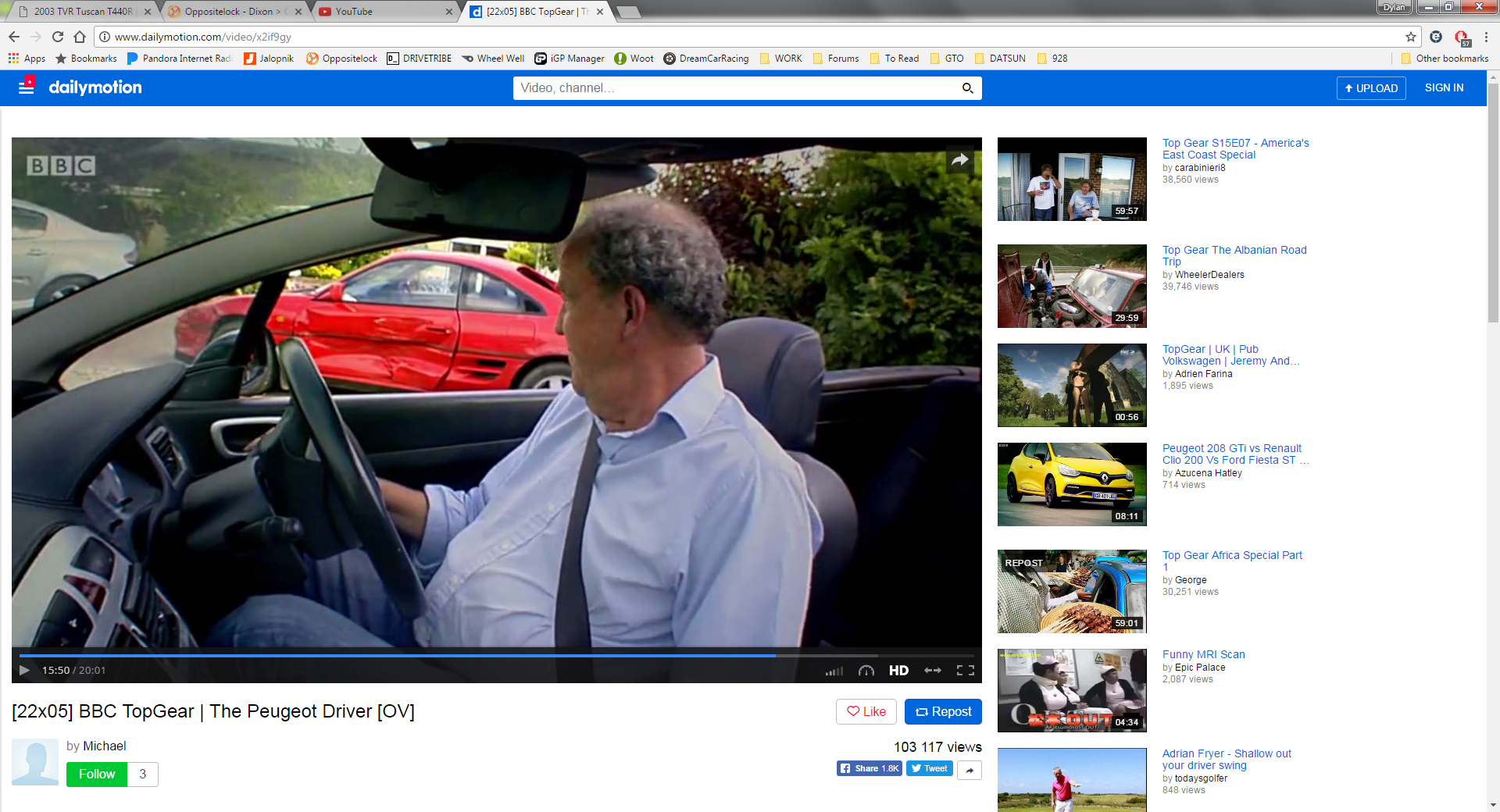Open channel Epic Palace
1500x812 pixels.
pyautogui.click(x=1200, y=668)
